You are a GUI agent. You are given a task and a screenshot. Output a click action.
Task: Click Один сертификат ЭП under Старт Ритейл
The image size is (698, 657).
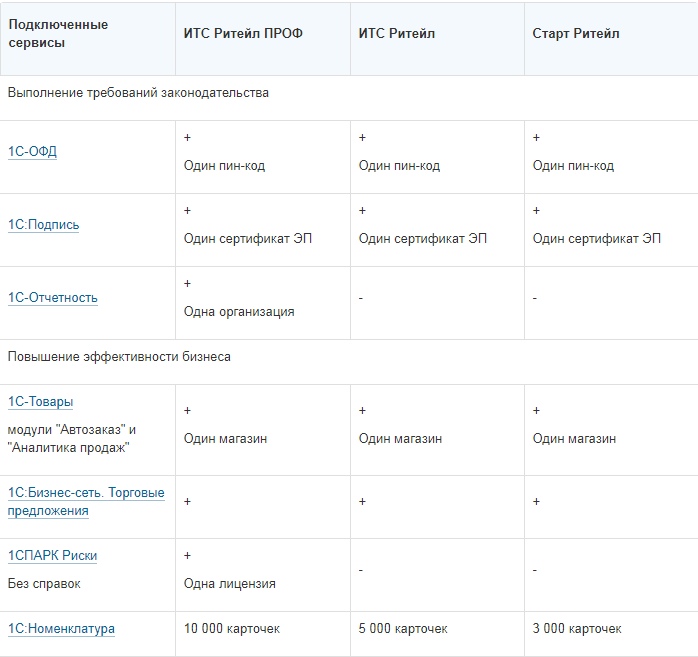click(x=596, y=239)
